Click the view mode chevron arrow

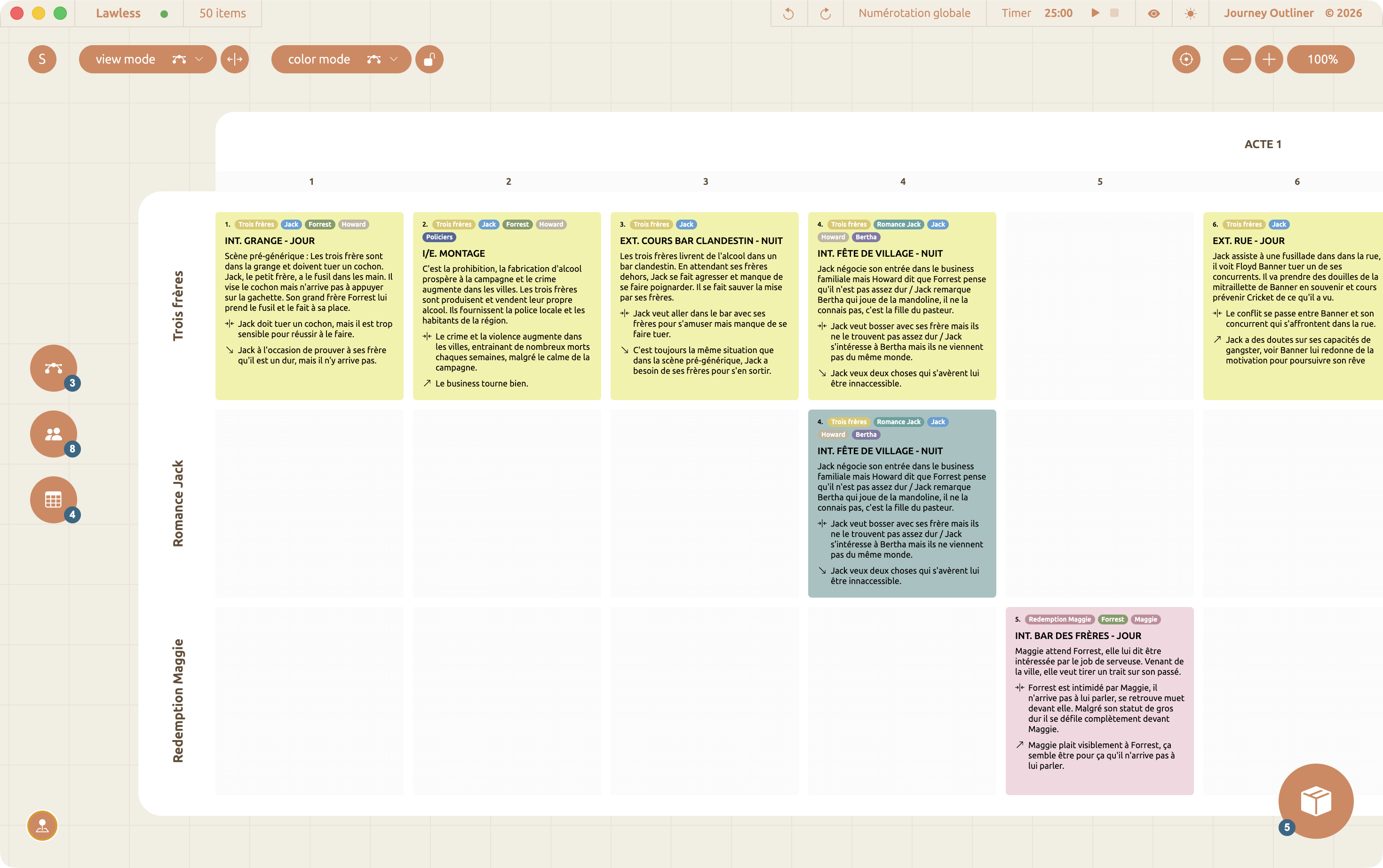199,59
